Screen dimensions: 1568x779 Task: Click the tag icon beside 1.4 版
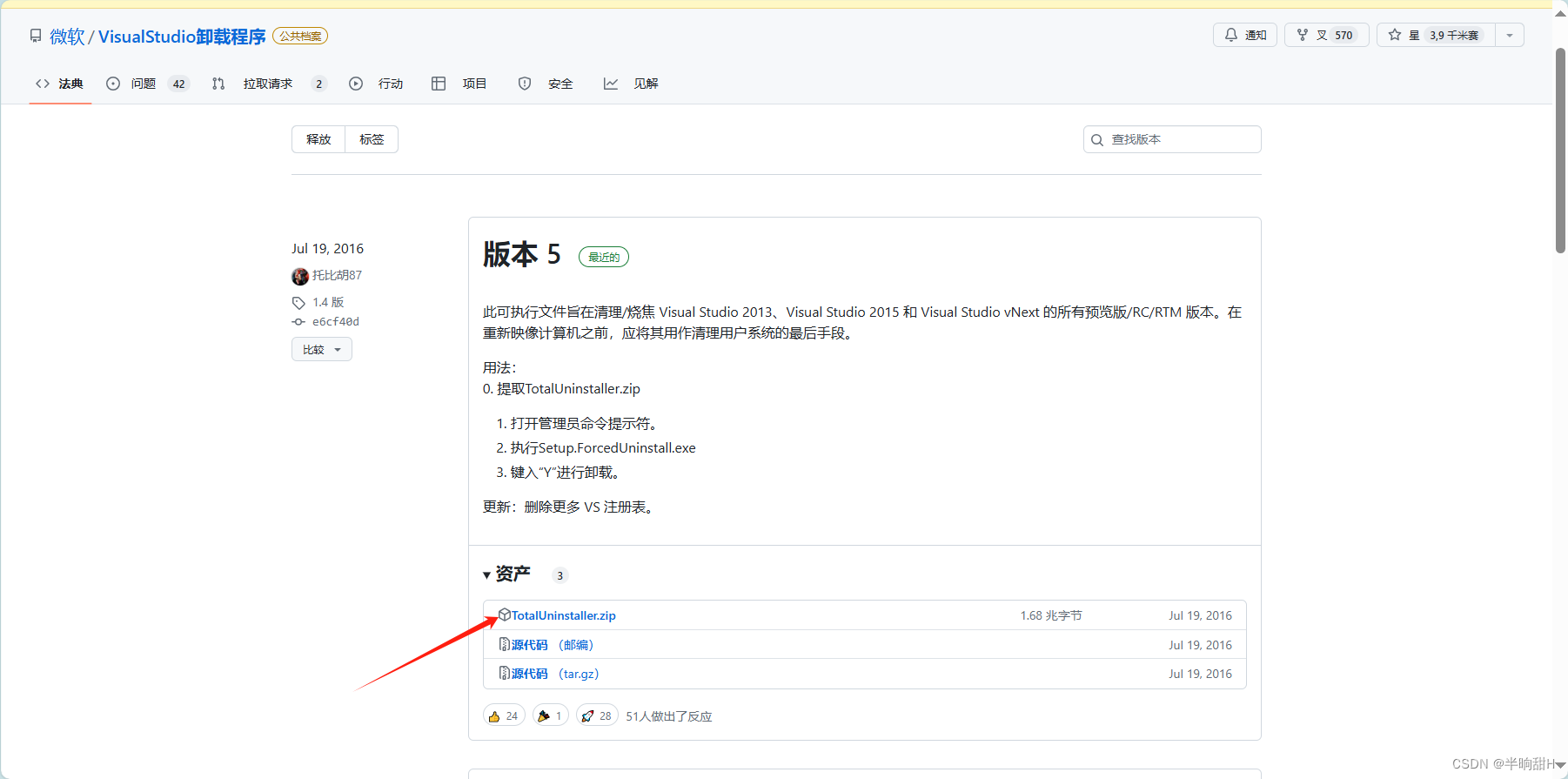[x=298, y=303]
